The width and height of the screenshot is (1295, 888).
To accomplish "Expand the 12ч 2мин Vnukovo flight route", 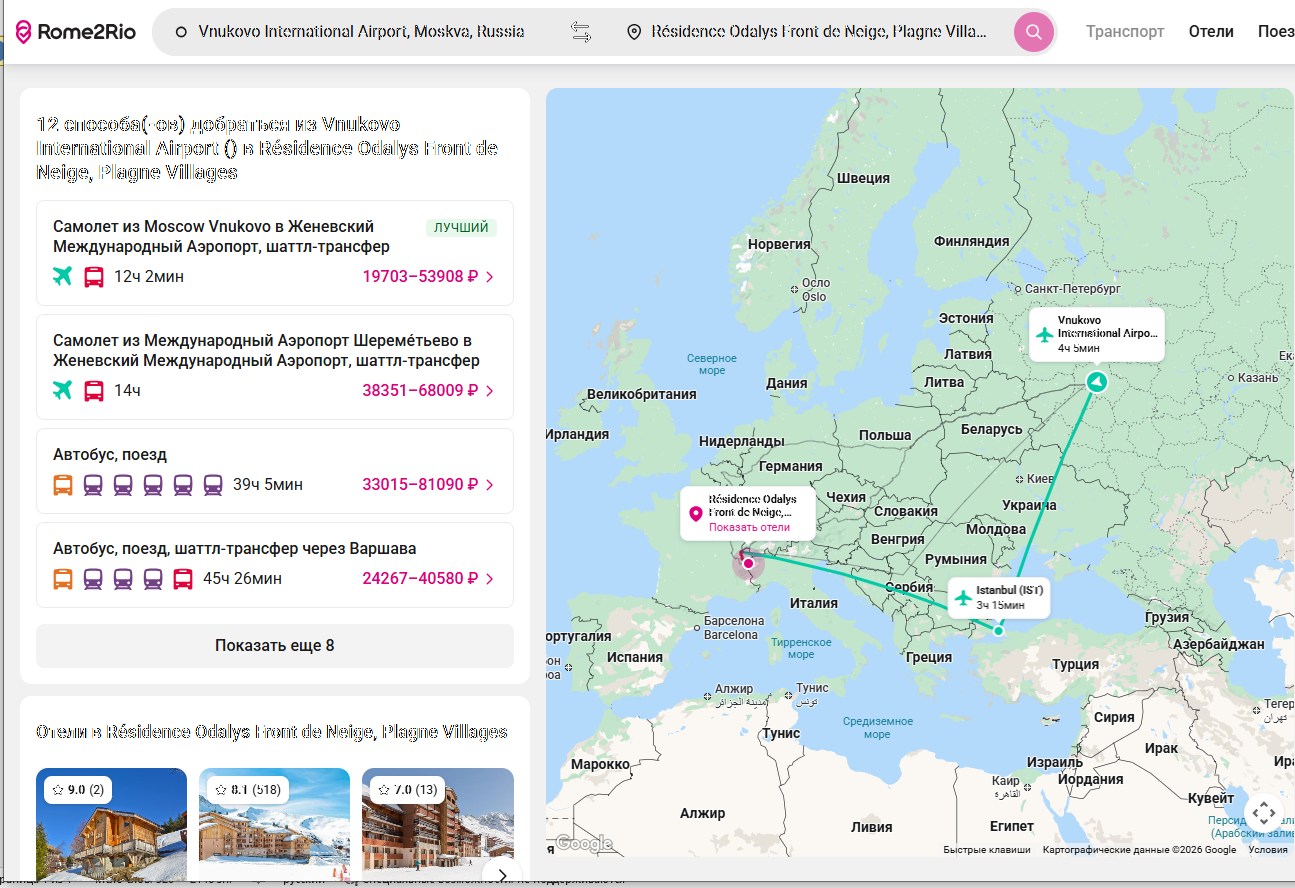I will (274, 253).
